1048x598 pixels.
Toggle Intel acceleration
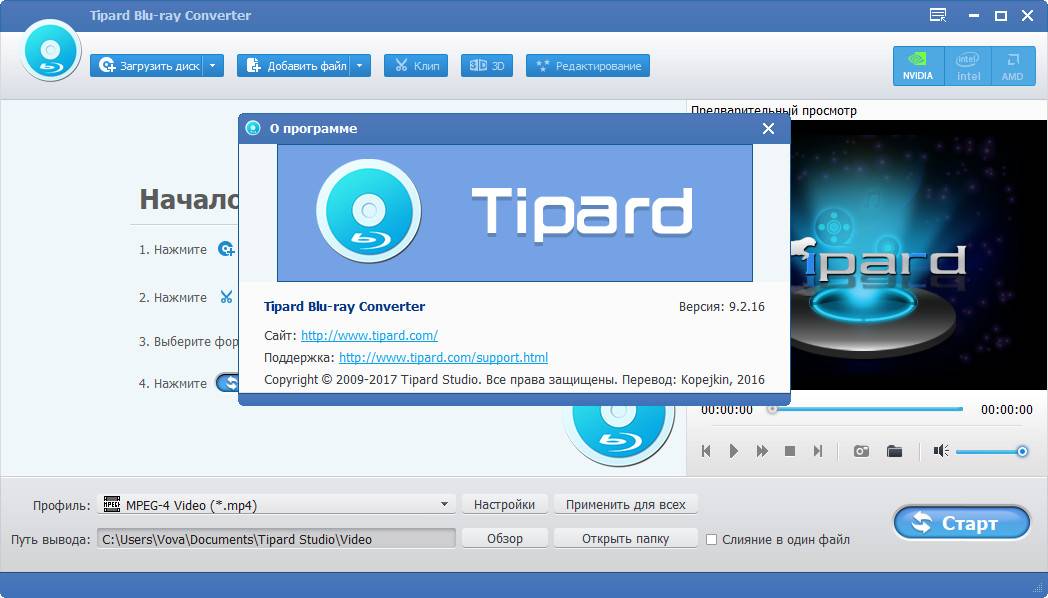click(968, 65)
